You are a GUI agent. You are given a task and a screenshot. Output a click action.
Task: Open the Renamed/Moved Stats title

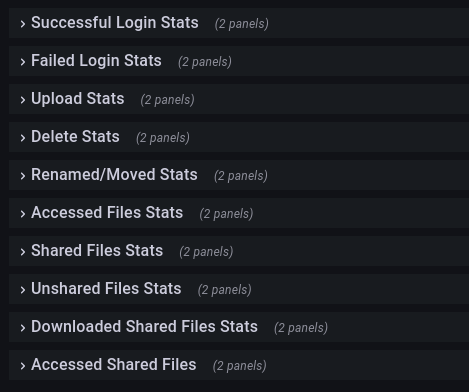[x=114, y=175]
